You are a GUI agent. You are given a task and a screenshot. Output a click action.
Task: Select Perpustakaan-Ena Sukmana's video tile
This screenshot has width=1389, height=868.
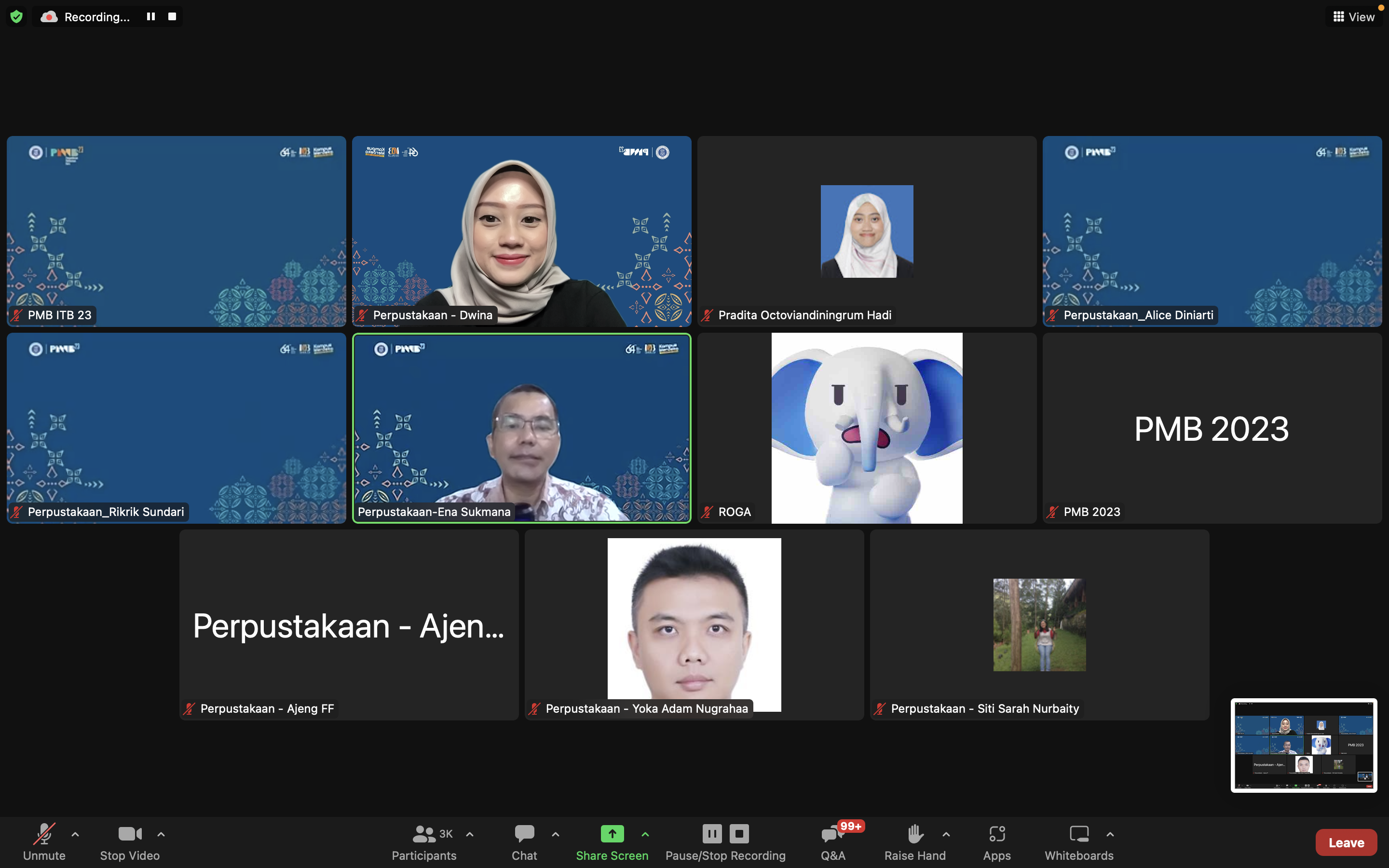tap(521, 428)
